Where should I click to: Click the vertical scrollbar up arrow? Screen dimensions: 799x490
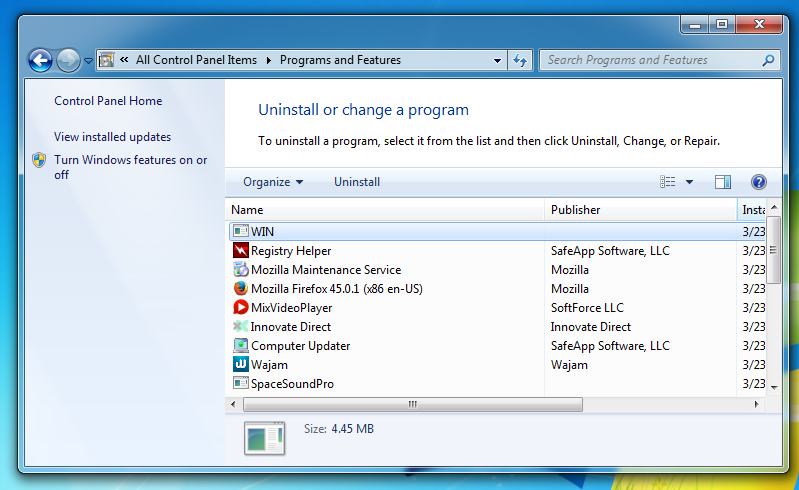click(x=774, y=207)
